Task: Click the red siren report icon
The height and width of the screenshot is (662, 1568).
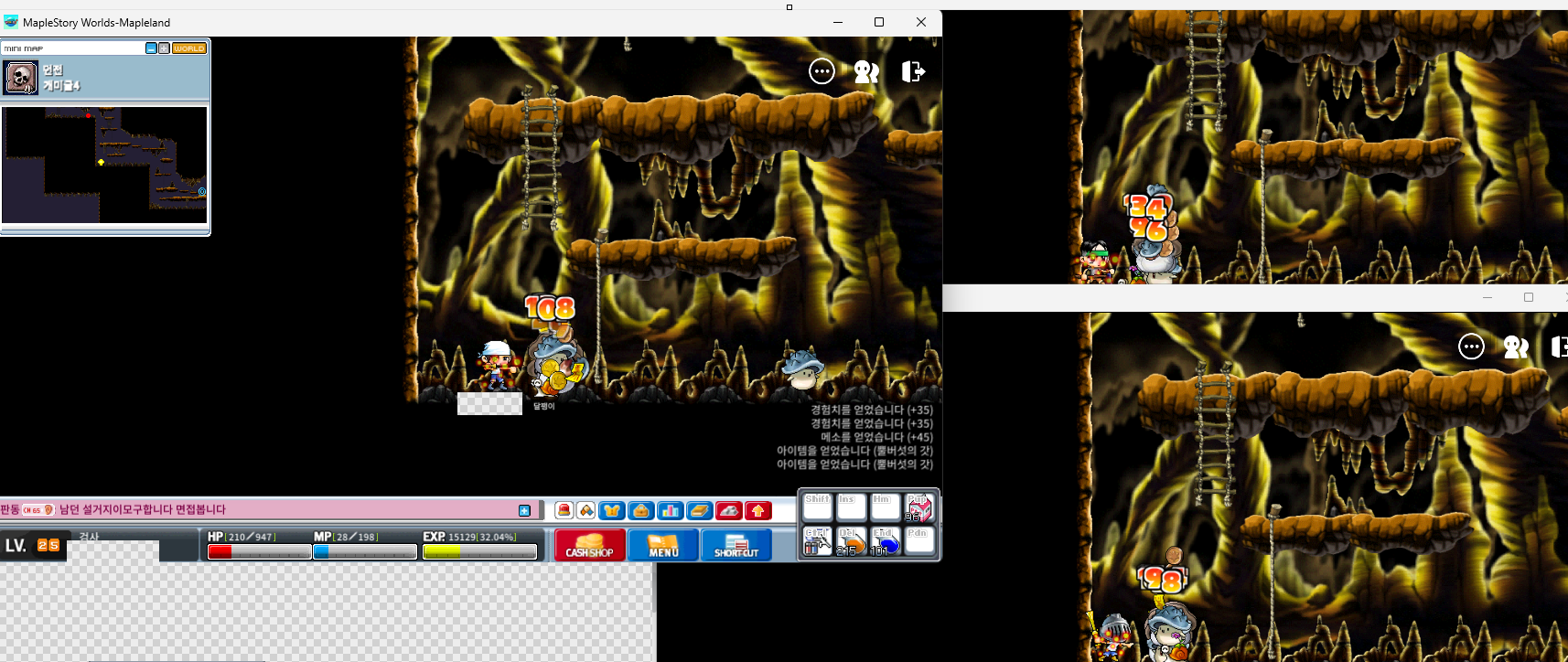Action: [564, 510]
